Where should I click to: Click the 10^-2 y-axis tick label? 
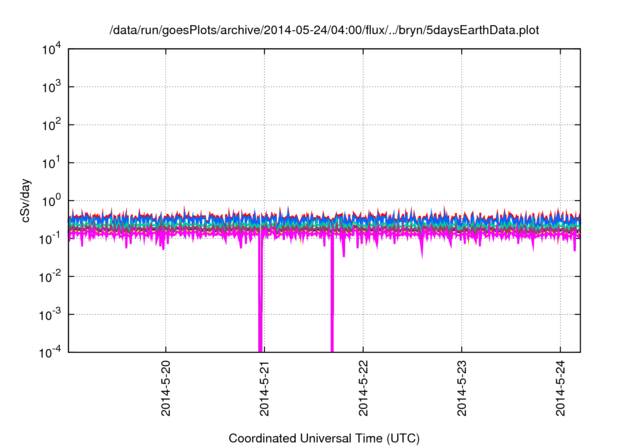(50, 277)
